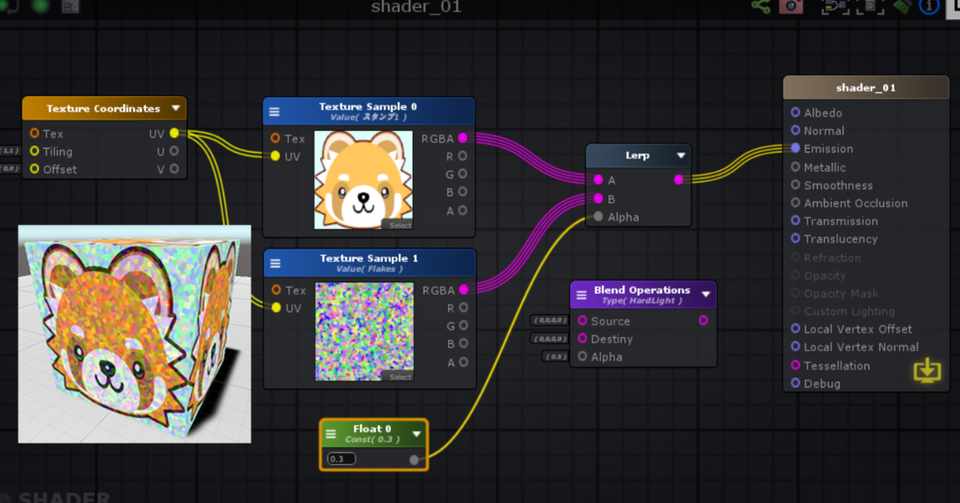The image size is (960, 503).
Task: Click the blue info icon in toolbar
Action: 929,6
